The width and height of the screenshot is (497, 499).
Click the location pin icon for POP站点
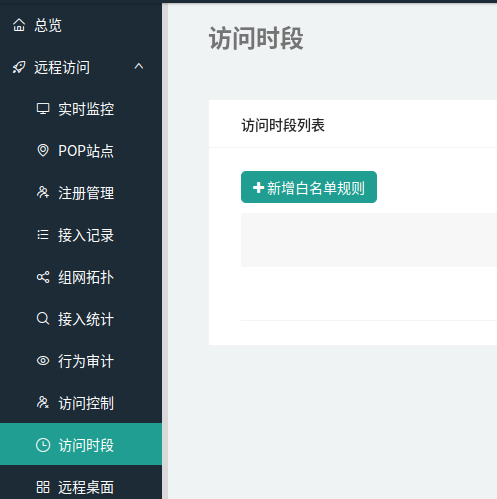tap(43, 151)
